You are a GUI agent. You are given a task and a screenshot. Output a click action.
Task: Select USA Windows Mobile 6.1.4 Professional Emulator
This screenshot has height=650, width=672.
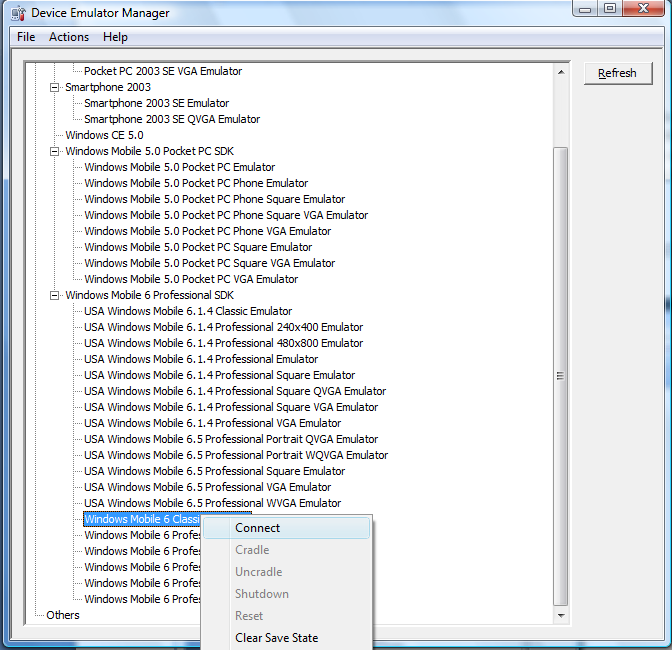click(201, 359)
